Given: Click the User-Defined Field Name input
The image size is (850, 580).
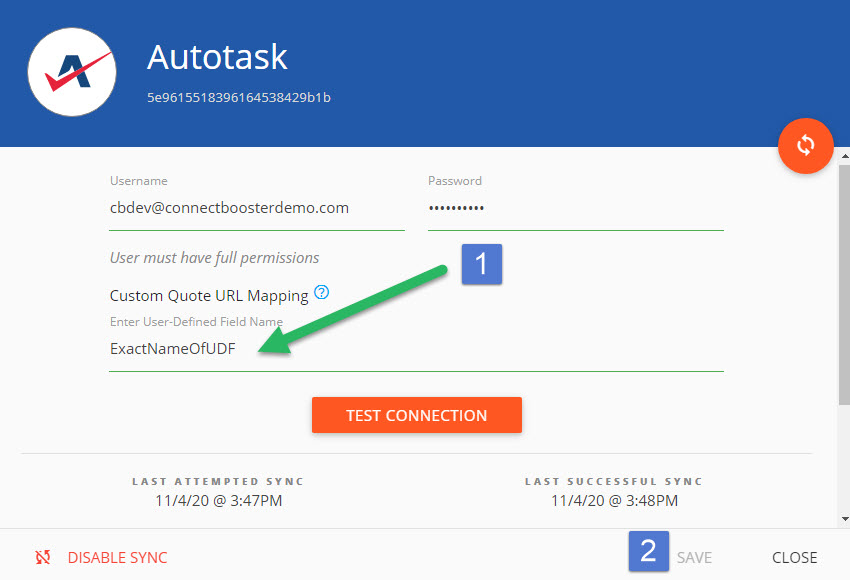Looking at the screenshot, I should [416, 349].
